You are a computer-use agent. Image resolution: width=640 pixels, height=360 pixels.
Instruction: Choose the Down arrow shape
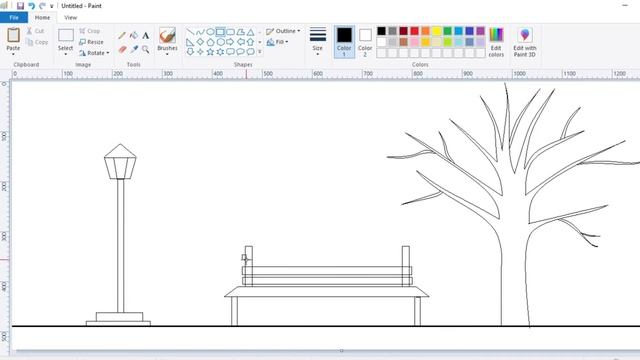pos(190,51)
